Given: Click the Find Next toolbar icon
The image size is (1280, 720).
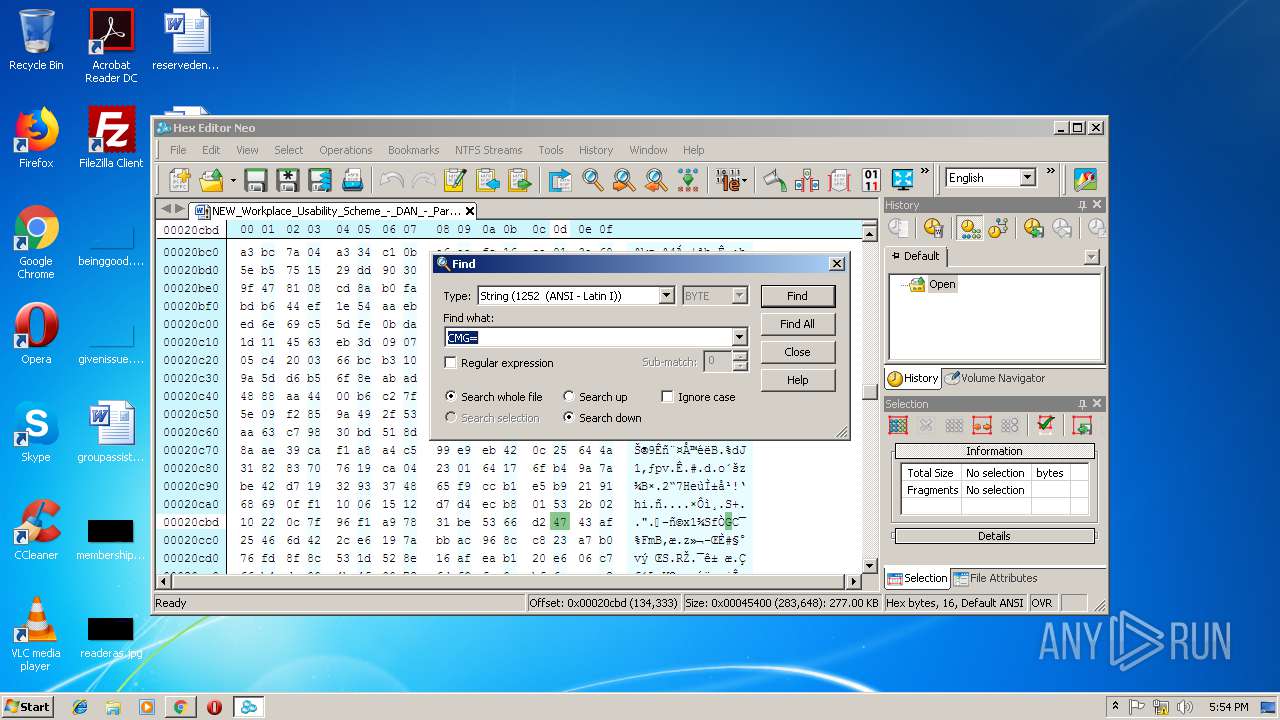Looking at the screenshot, I should (x=624, y=180).
